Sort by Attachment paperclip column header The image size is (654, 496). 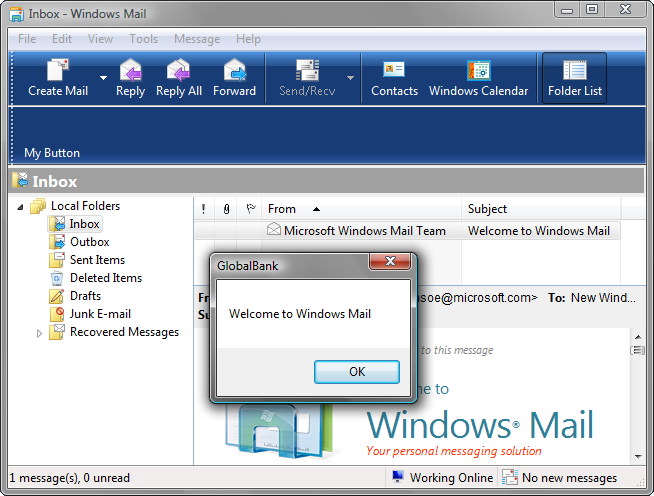click(226, 209)
